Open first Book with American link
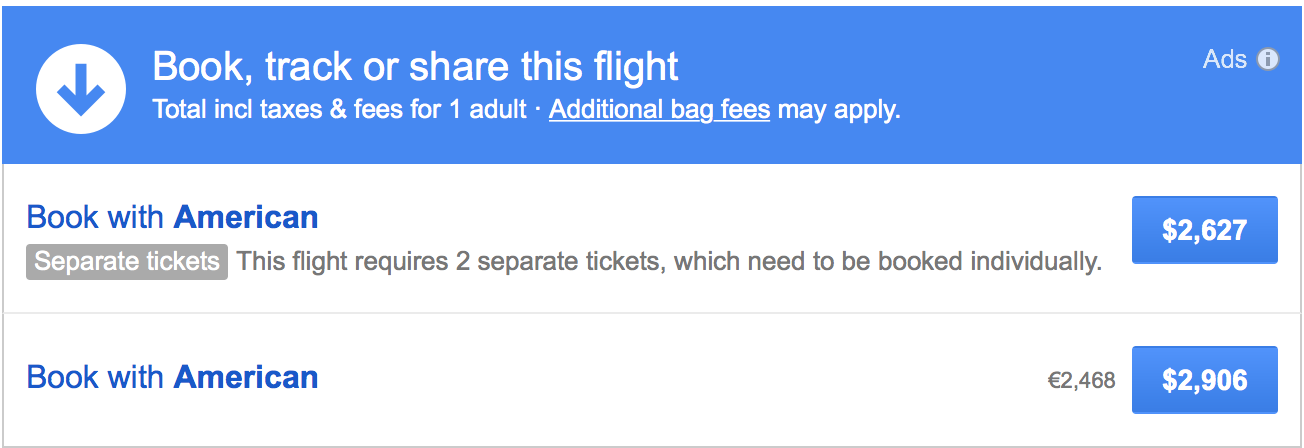1304x448 pixels. (x=172, y=217)
